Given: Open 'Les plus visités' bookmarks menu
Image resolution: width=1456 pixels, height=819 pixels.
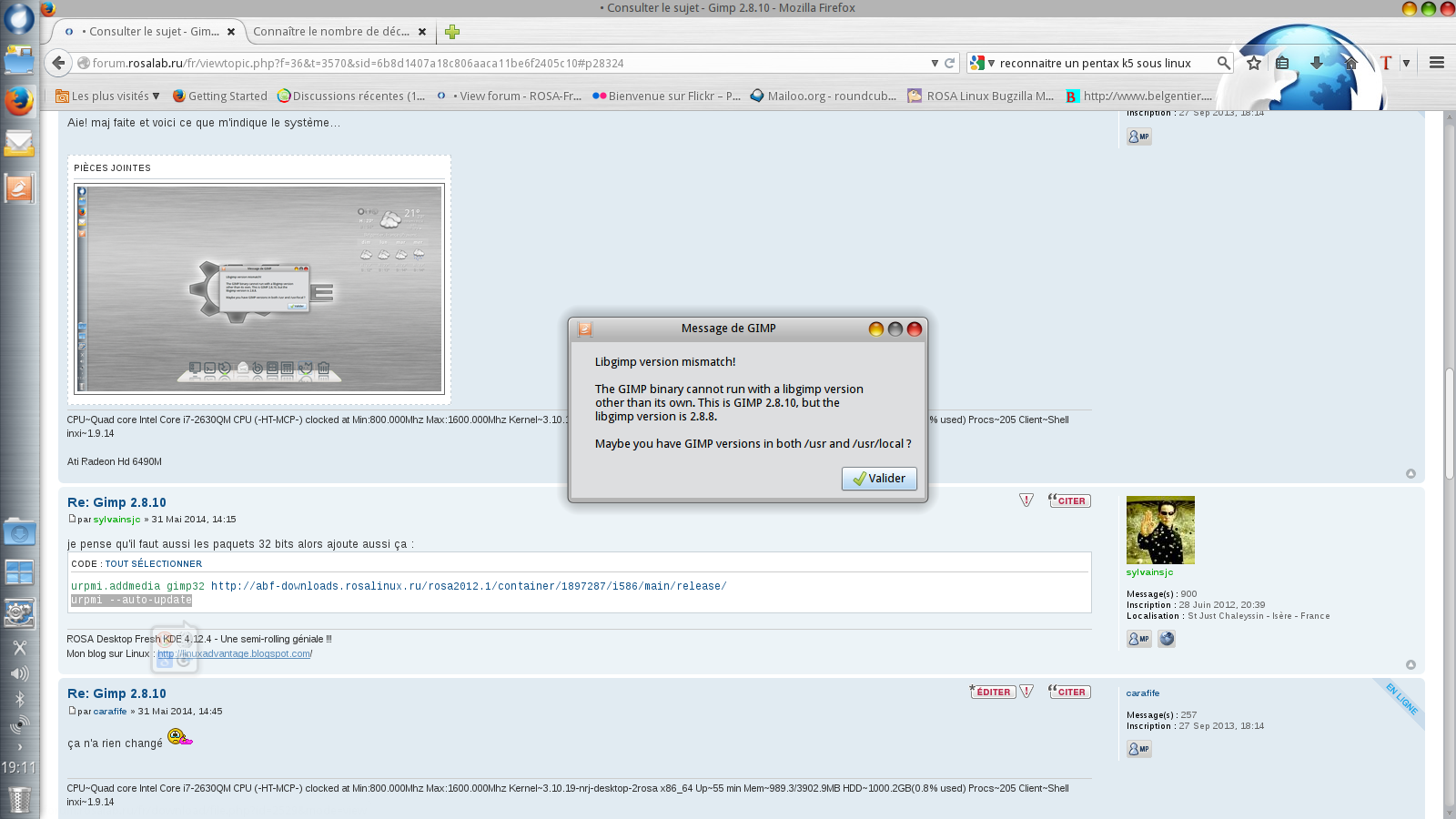Looking at the screenshot, I should click(107, 96).
